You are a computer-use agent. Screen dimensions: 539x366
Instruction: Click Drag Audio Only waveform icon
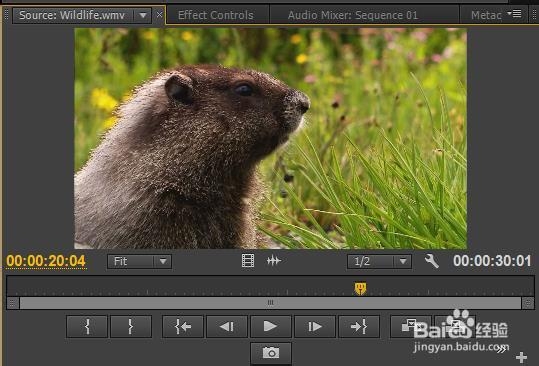(x=274, y=261)
